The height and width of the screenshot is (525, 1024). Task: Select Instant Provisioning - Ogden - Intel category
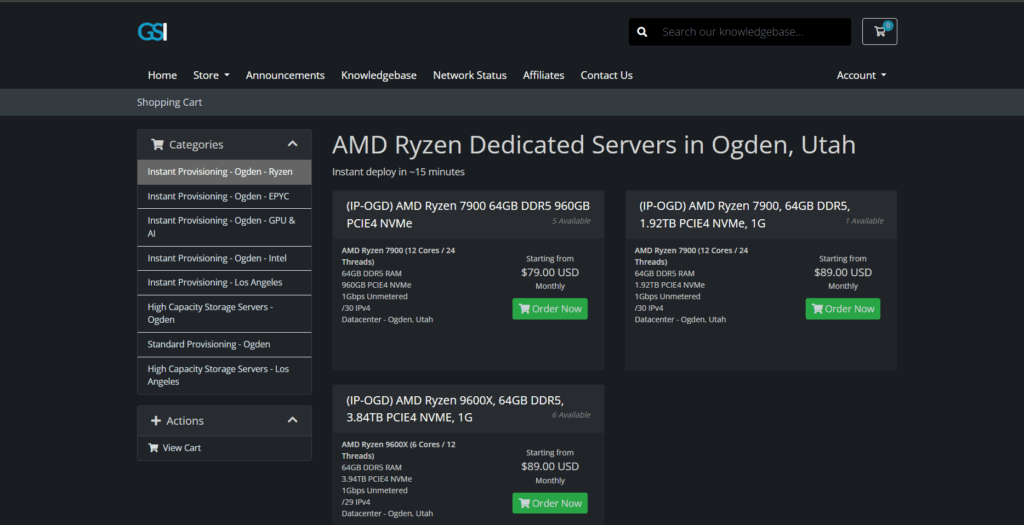tap(224, 258)
